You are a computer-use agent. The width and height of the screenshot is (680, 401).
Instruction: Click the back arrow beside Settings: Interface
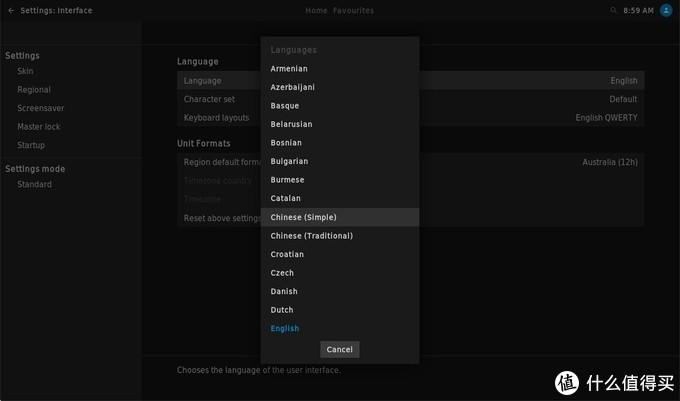(x=10, y=11)
